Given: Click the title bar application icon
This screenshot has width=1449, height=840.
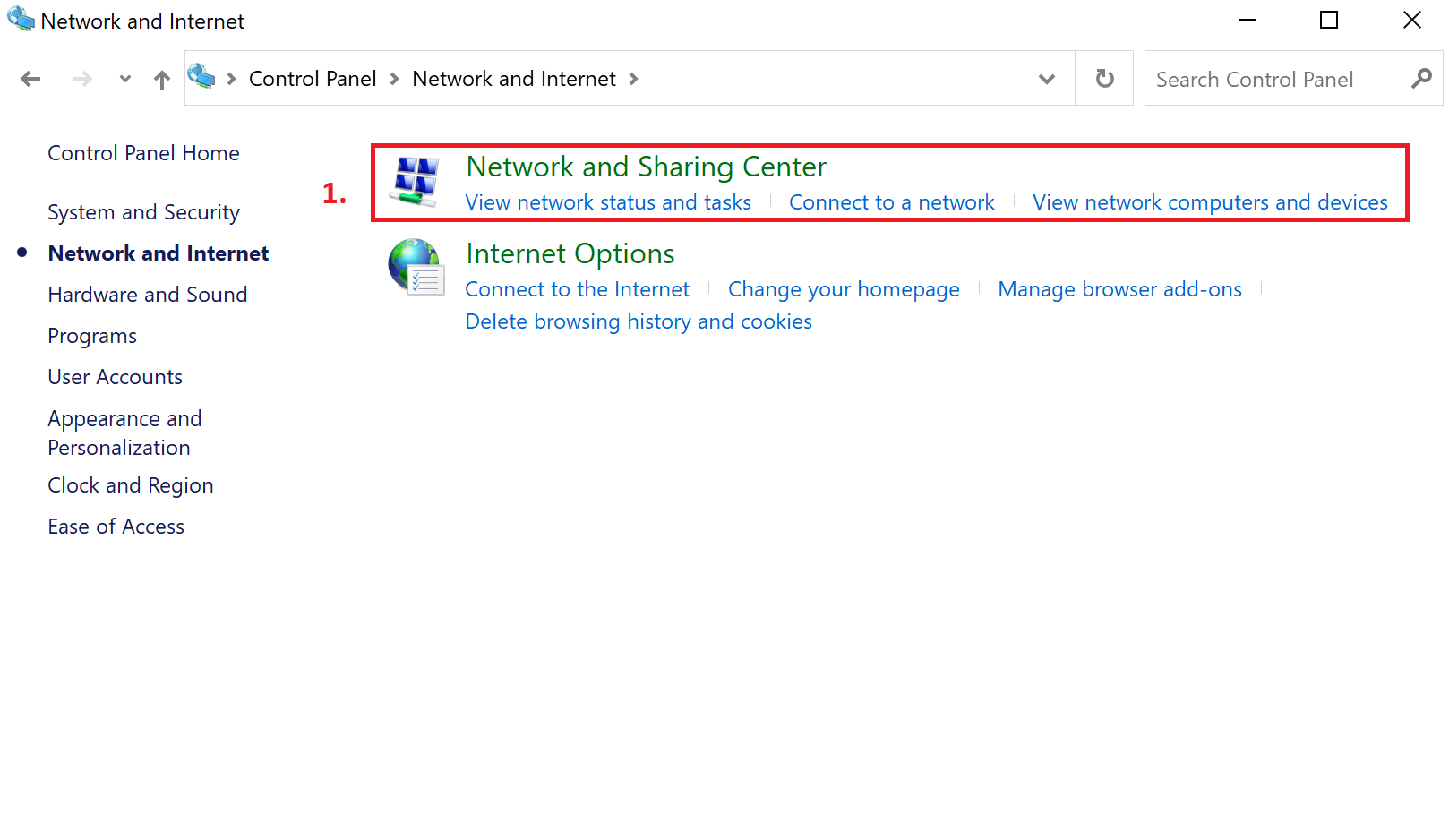Looking at the screenshot, I should (20, 19).
